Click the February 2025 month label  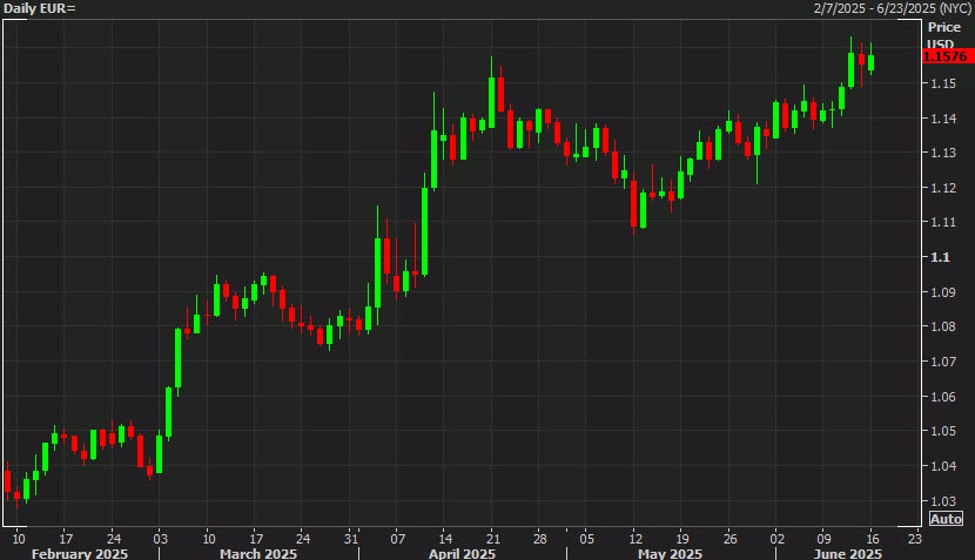80,553
